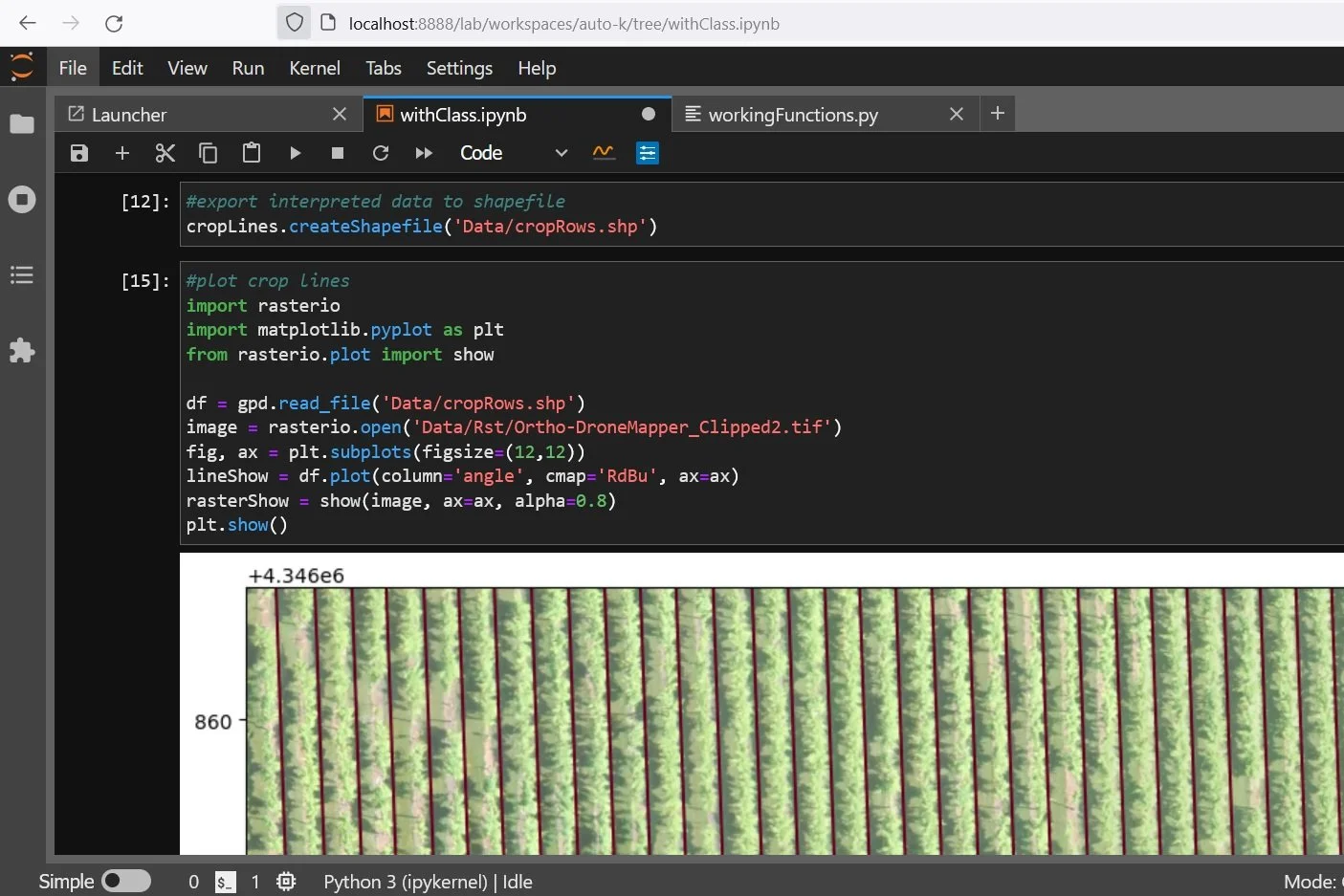The height and width of the screenshot is (896, 1344).
Task: Restart the kernel using the refresh icon
Action: click(x=381, y=153)
